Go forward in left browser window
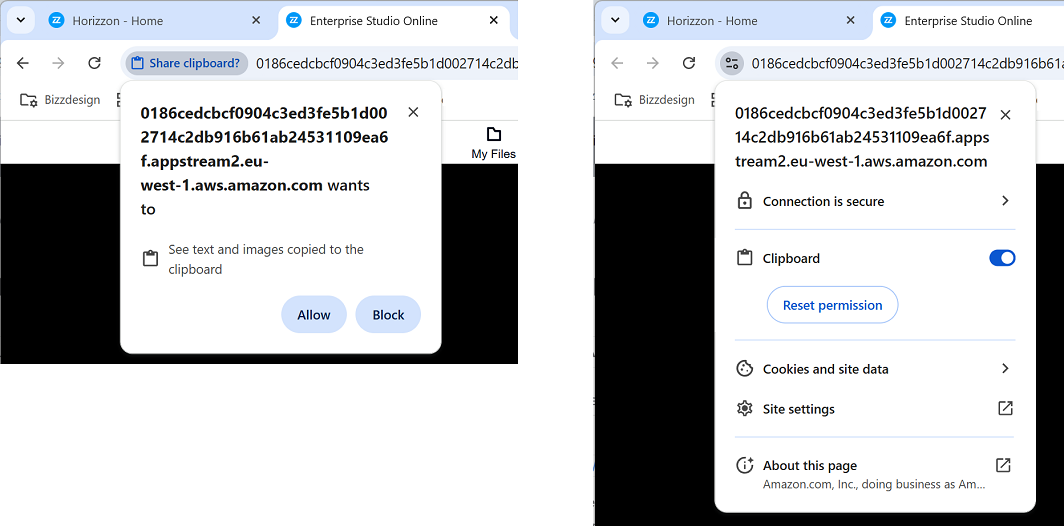Screen dimensions: 1064x526 coord(58,63)
